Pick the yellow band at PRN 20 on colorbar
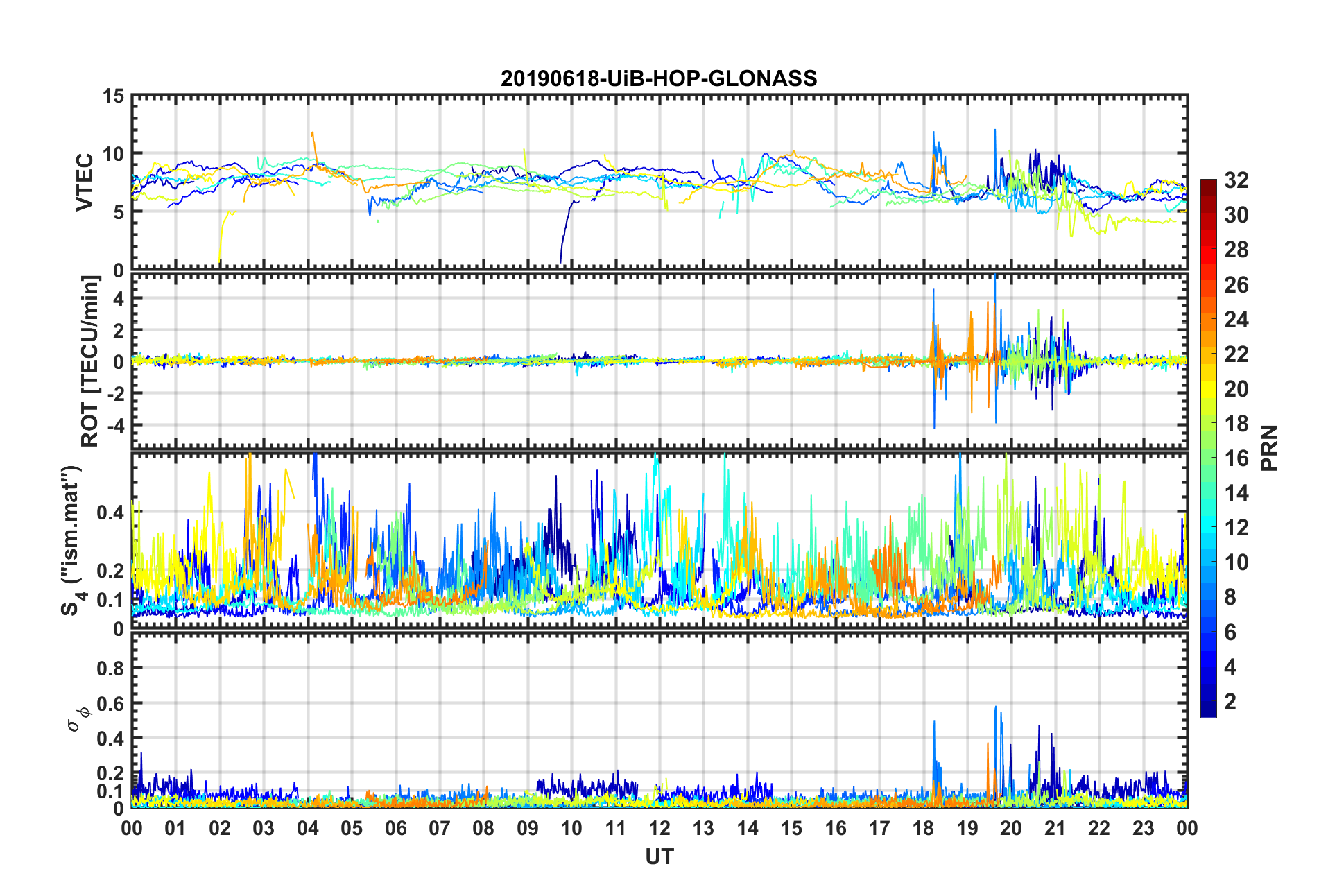Viewport: 1319px width, 896px height. click(1208, 389)
